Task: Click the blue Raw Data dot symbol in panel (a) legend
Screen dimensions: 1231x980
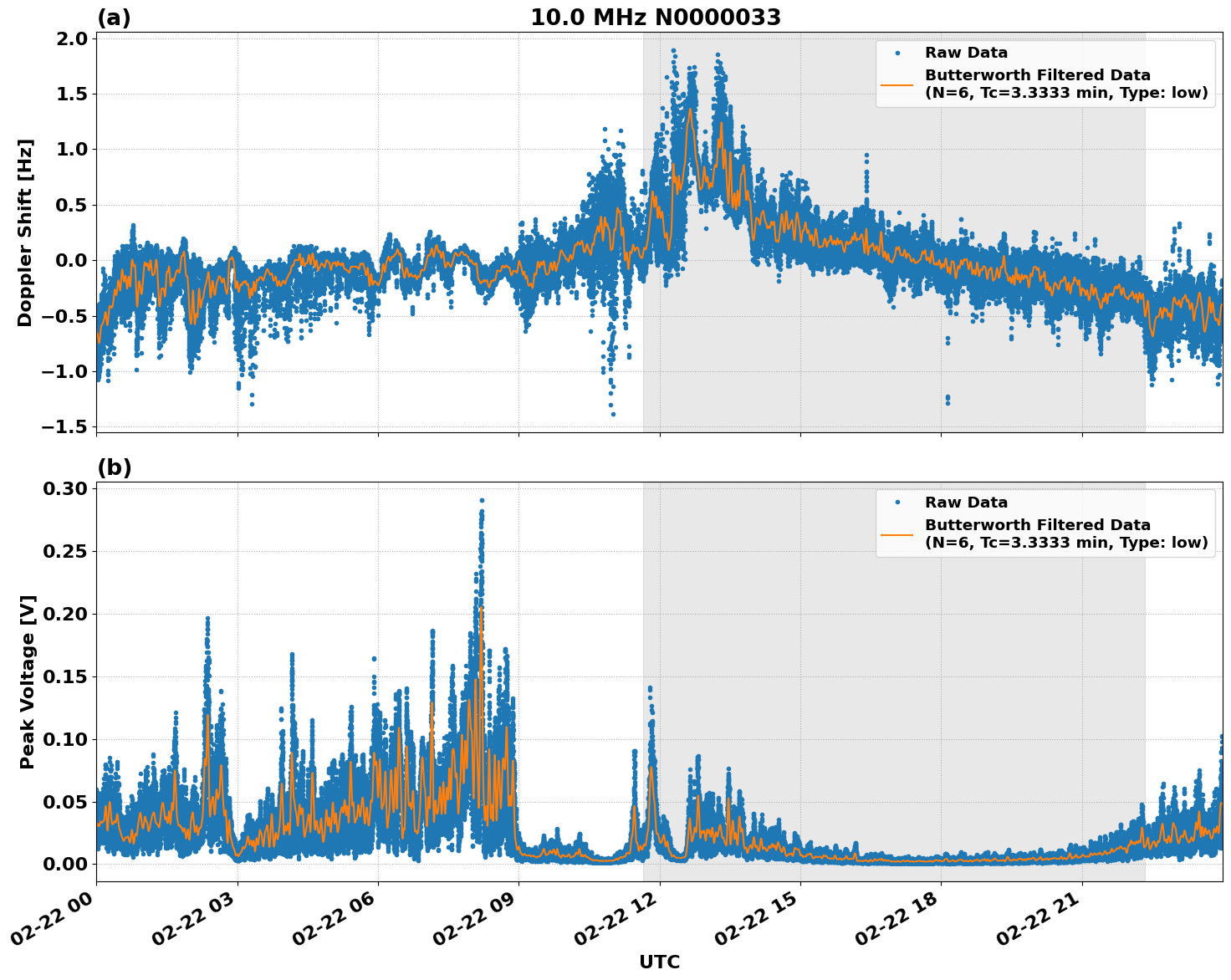Action: click(x=898, y=52)
